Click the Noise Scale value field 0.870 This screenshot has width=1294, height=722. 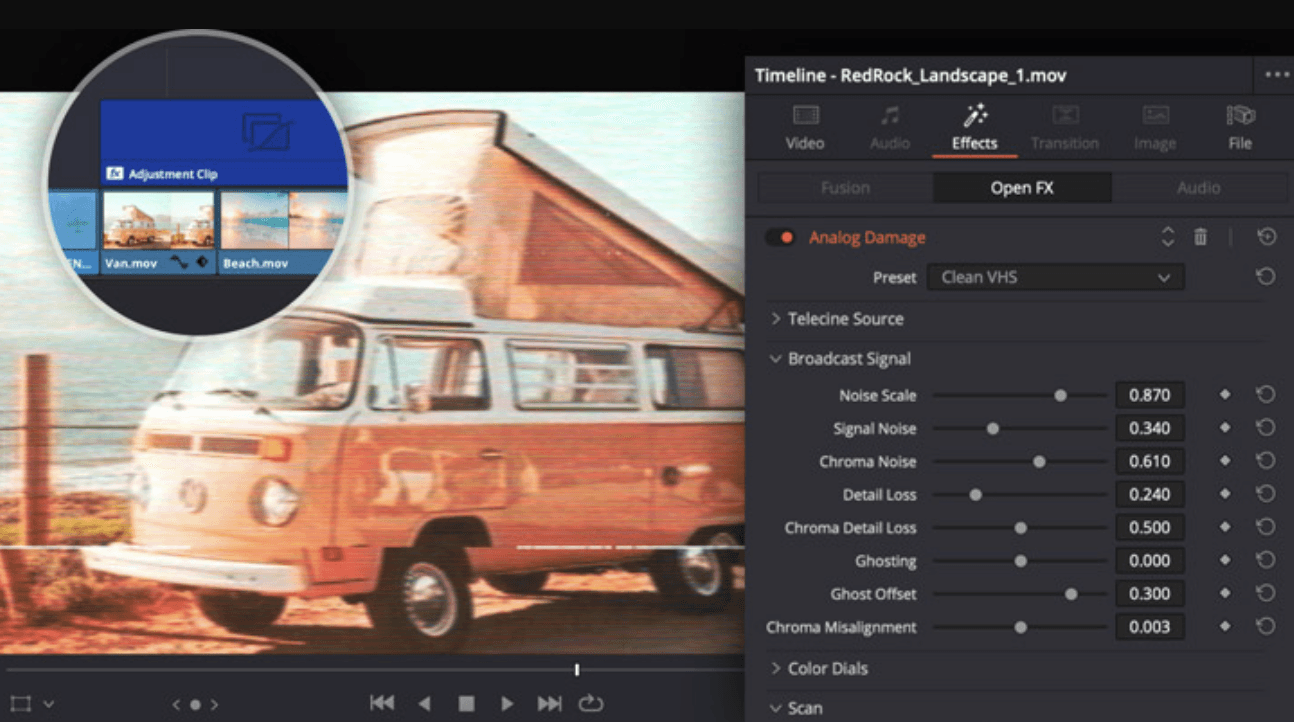pos(1150,395)
